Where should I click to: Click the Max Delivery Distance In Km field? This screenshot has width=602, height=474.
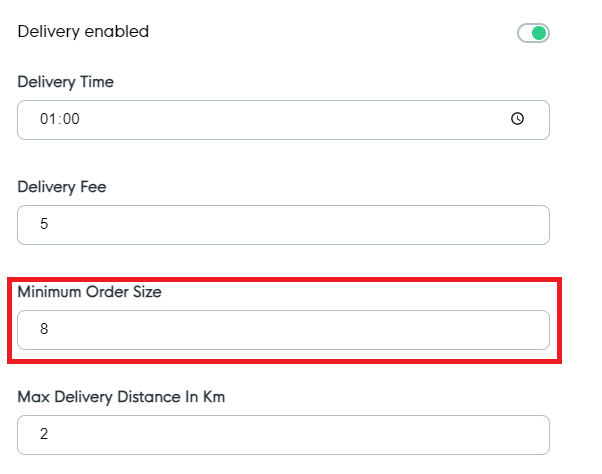pyautogui.click(x=283, y=435)
